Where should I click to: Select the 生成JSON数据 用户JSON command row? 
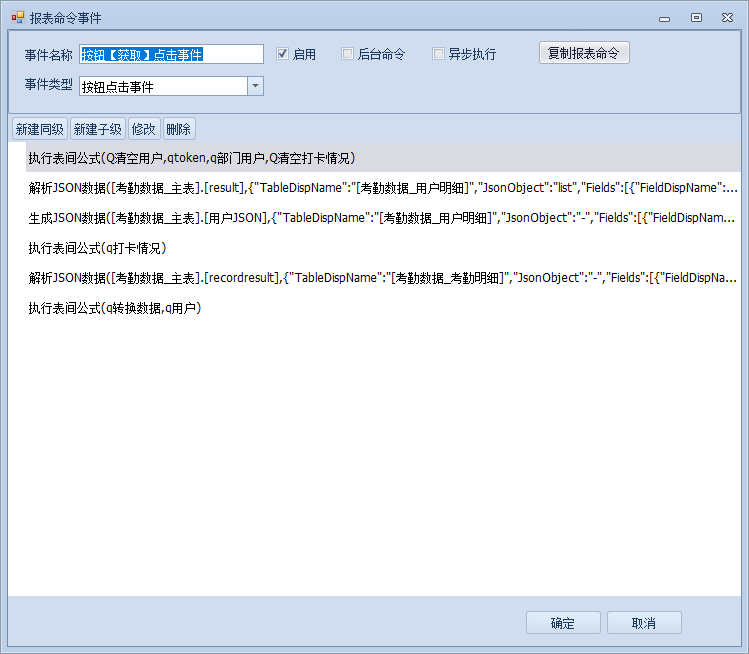tap(380, 218)
